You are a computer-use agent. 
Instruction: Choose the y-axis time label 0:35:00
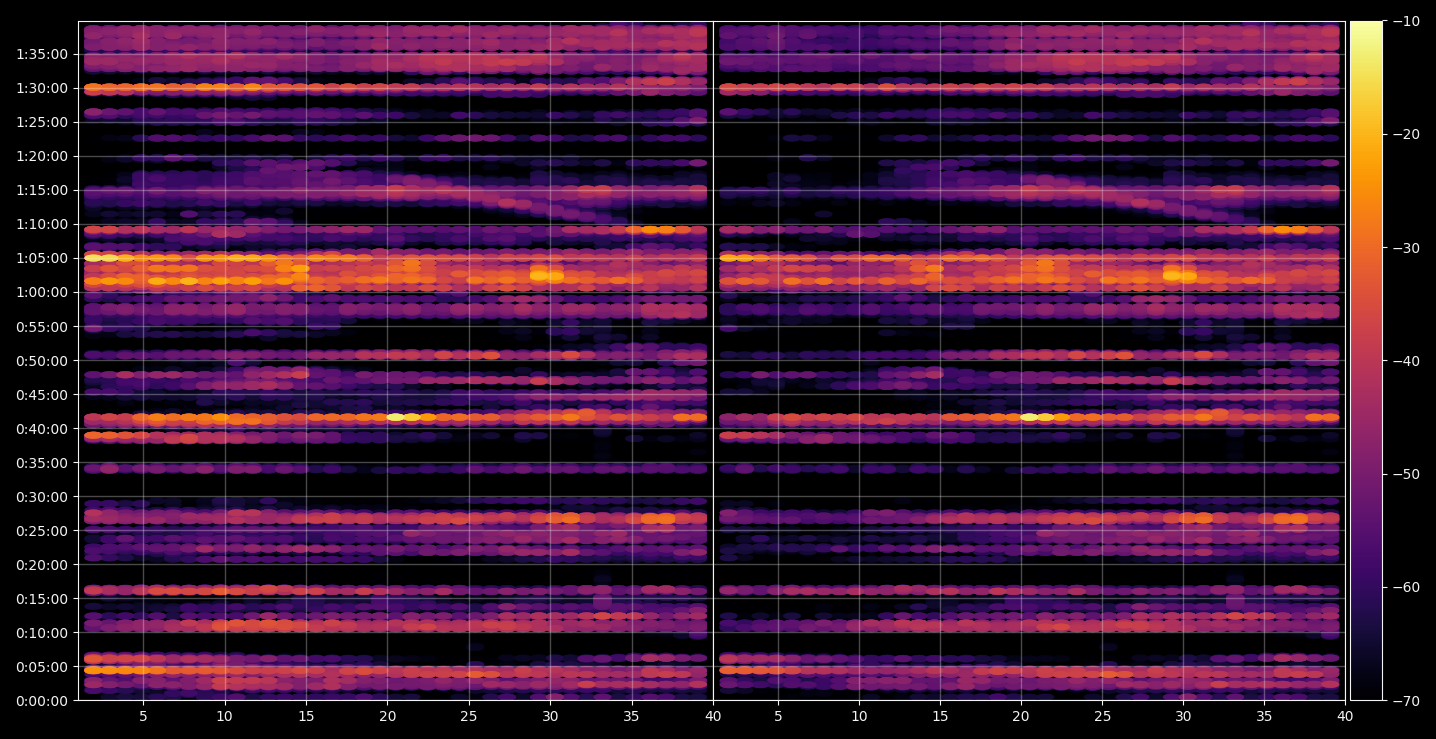pos(42,462)
